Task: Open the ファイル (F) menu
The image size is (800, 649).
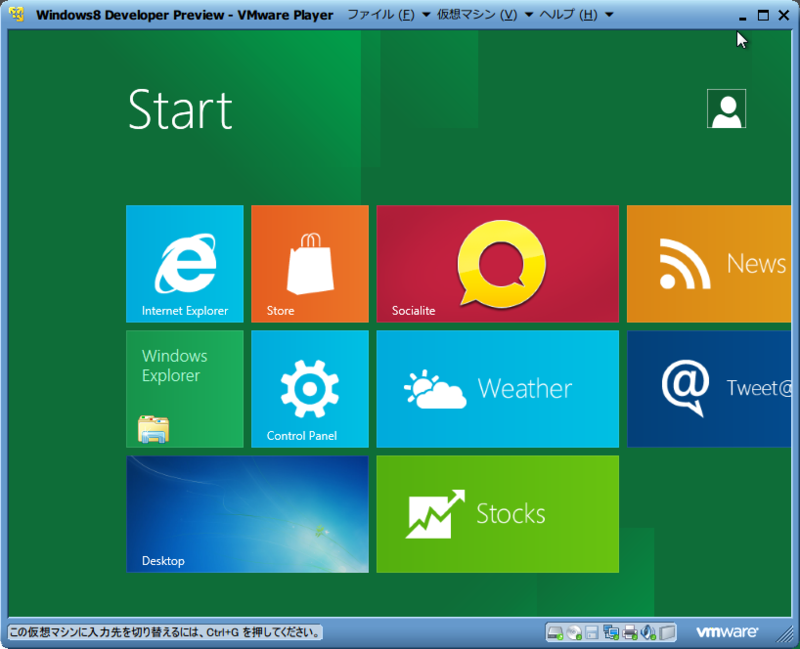Action: [x=381, y=15]
